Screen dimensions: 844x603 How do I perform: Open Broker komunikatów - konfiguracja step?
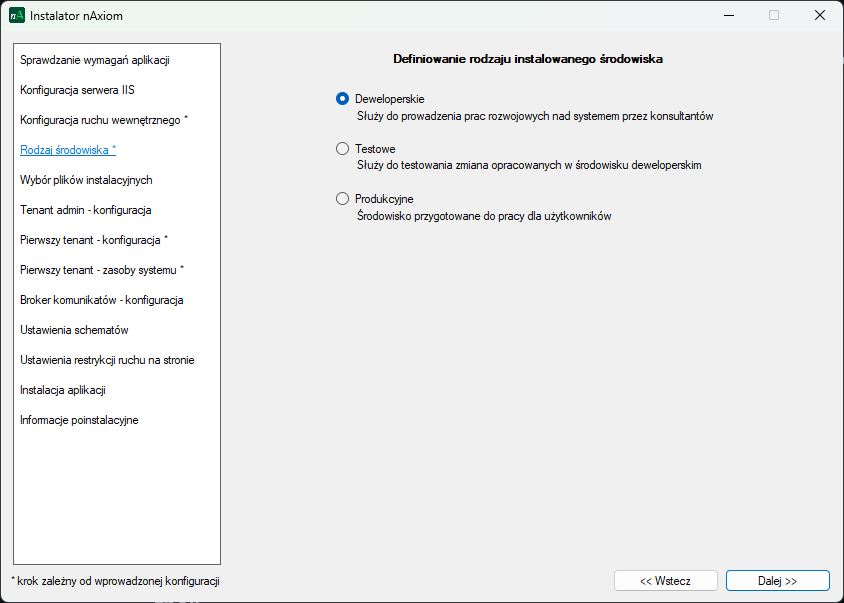101,300
